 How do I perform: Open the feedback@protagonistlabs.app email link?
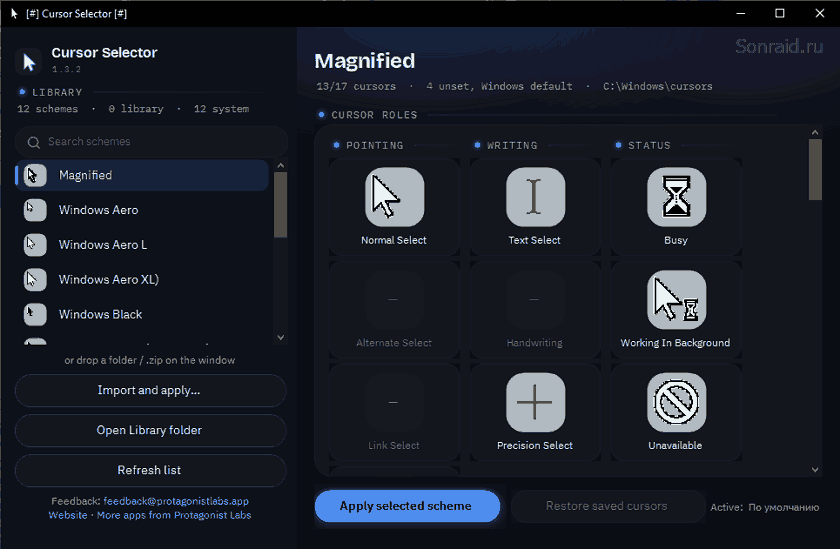[176, 501]
